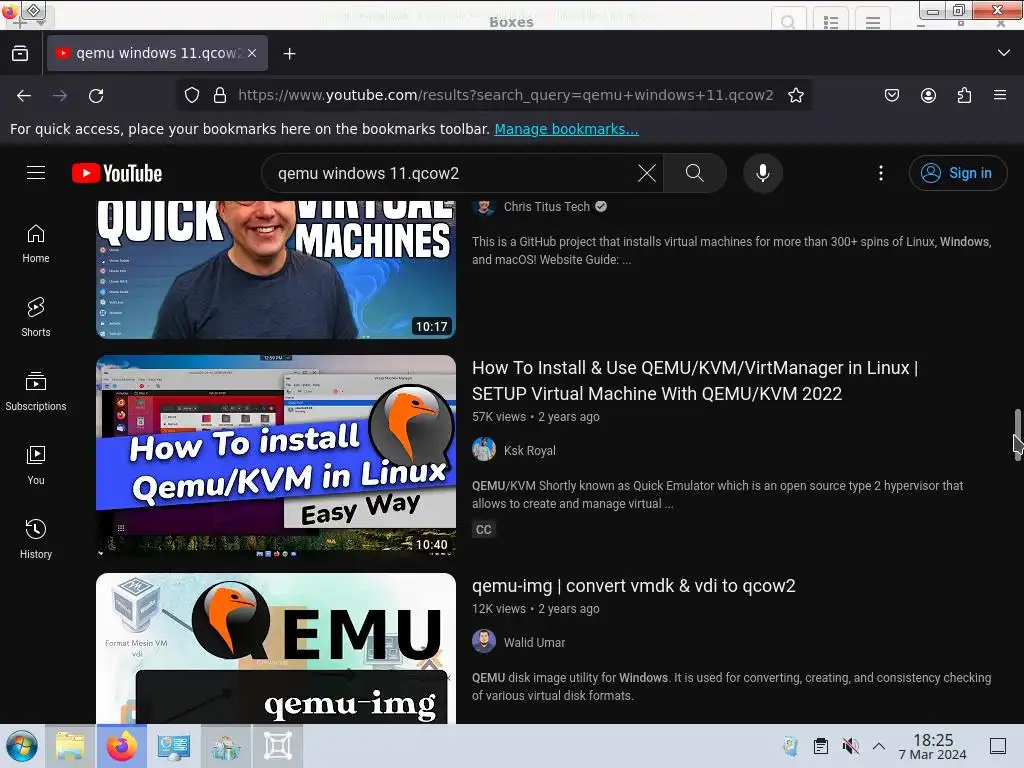Click the show desktop button
Viewport: 1024px width, 768px height.
(998, 746)
